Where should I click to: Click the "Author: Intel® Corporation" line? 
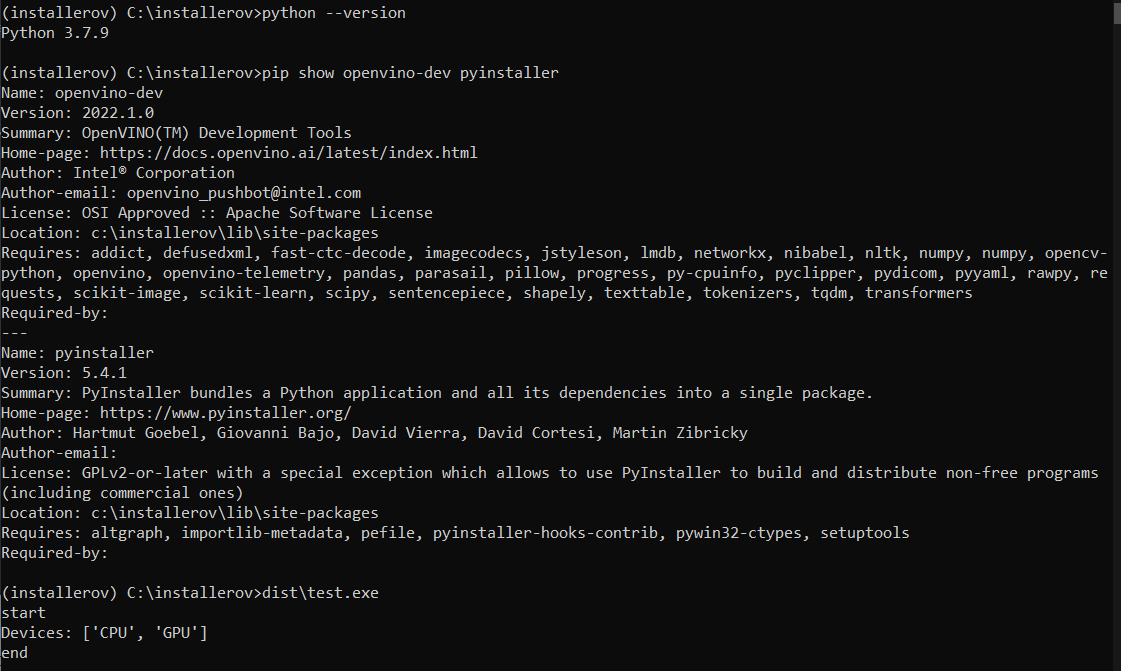pos(118,173)
